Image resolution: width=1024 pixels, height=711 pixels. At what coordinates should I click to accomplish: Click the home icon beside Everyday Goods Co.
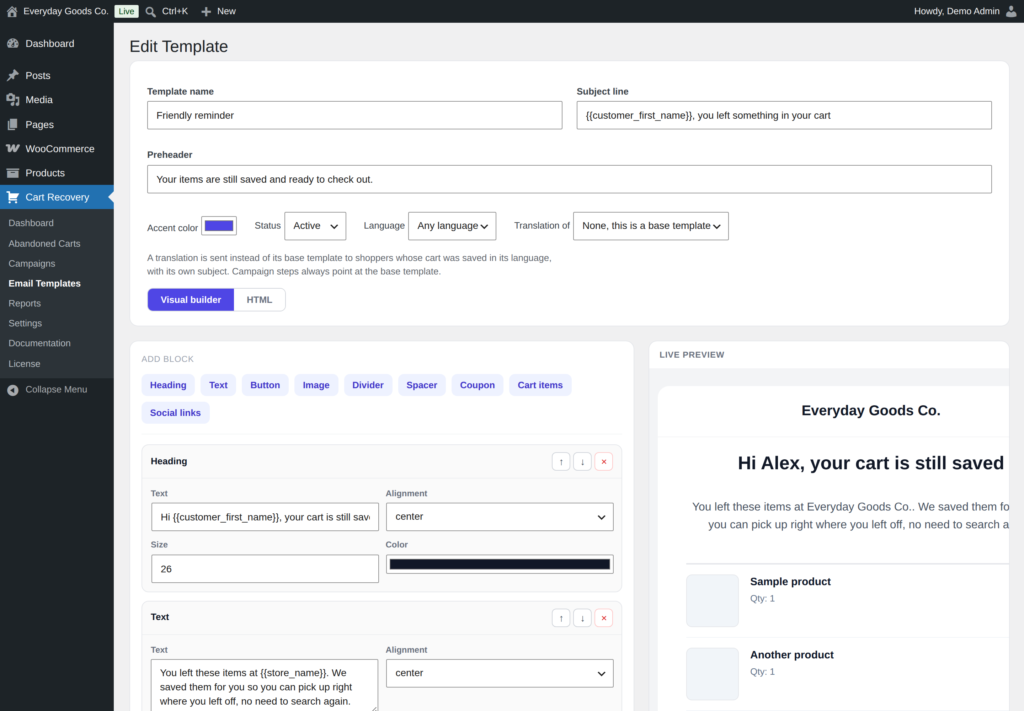(12, 11)
